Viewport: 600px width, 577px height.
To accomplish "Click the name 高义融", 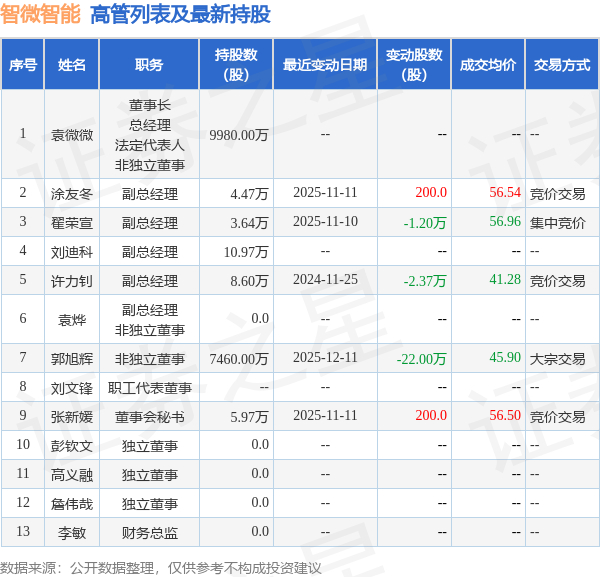I will (72, 475).
